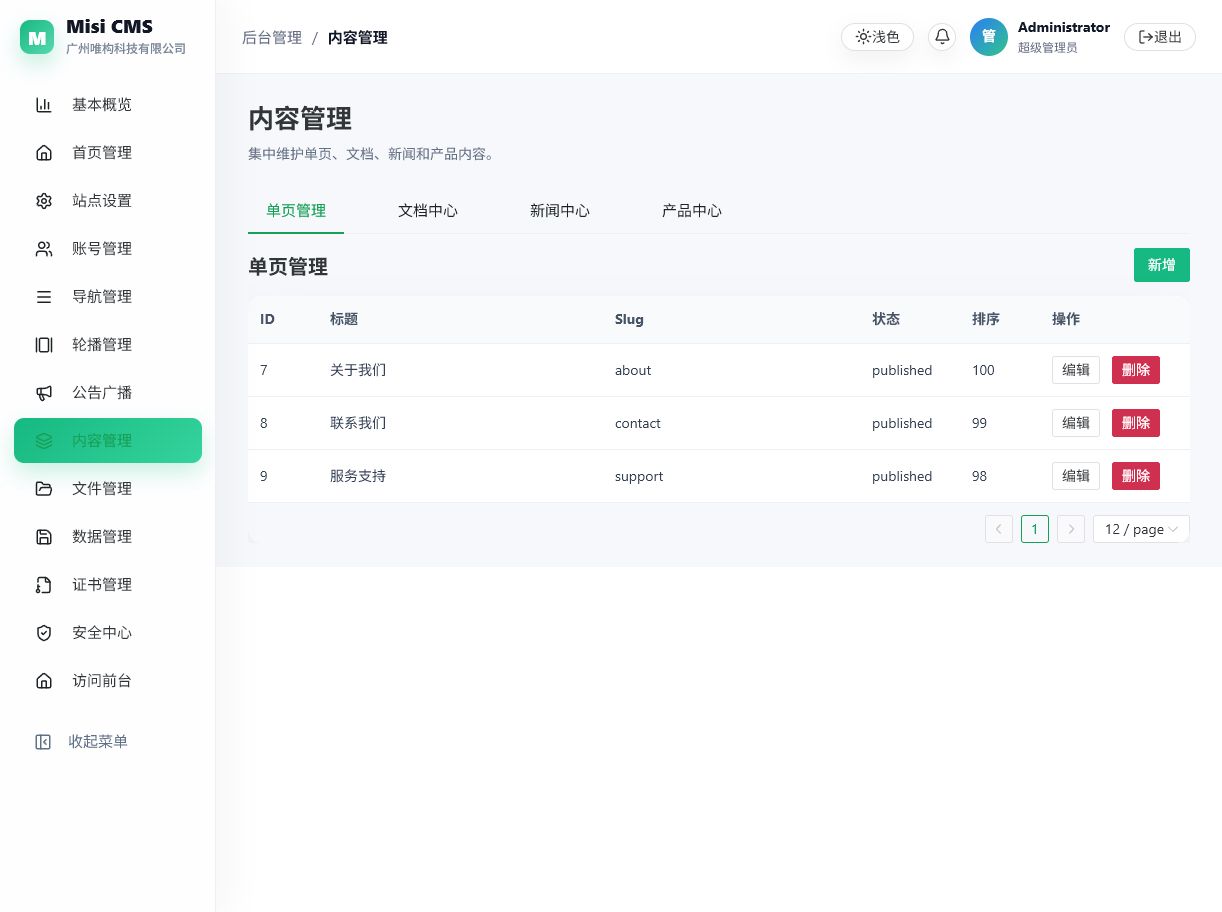Screen dimensions: 1222x912
Task: Click the 退出 logout button
Action: (1160, 37)
